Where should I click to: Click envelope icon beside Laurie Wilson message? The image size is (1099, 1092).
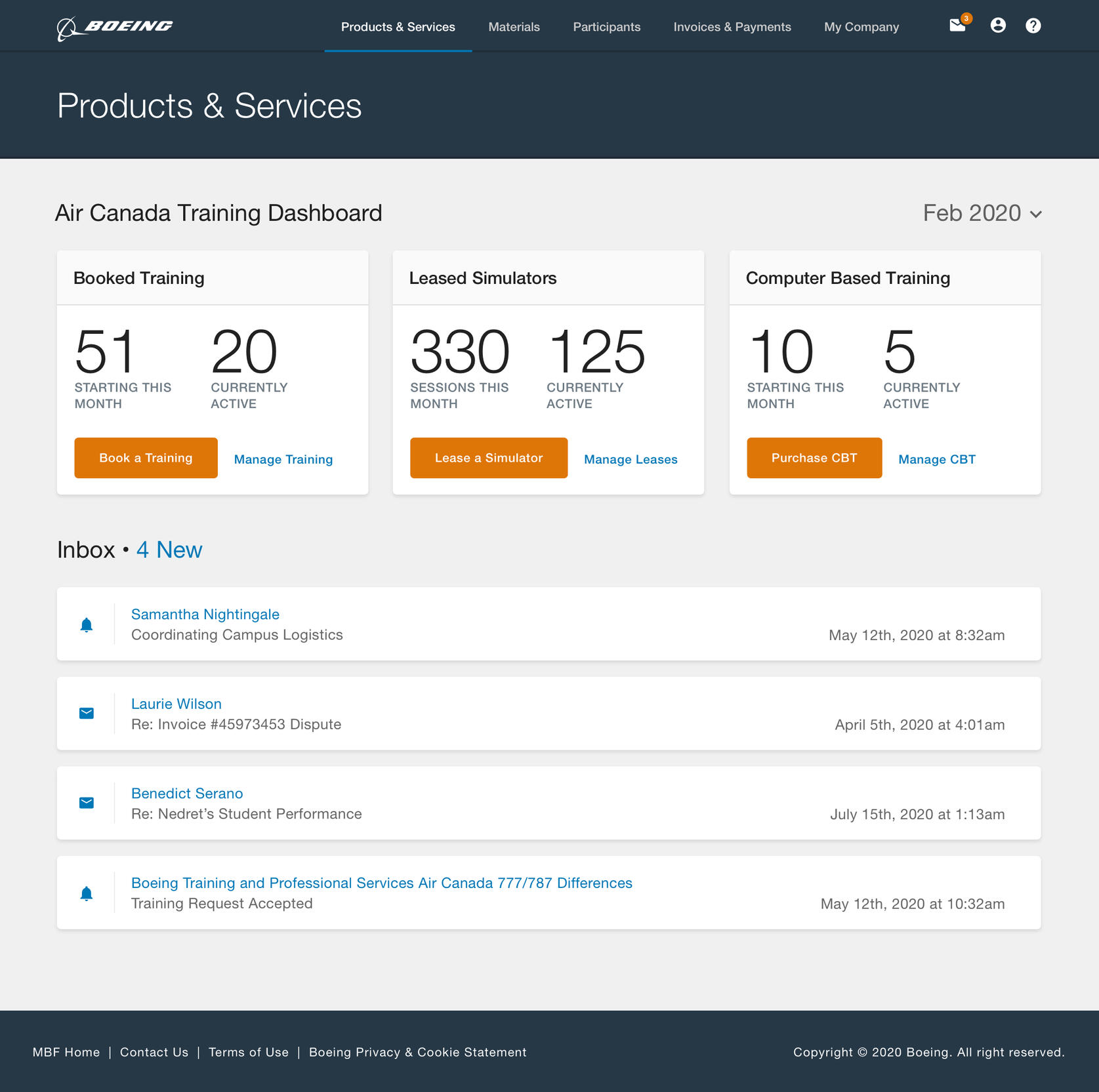click(x=87, y=714)
